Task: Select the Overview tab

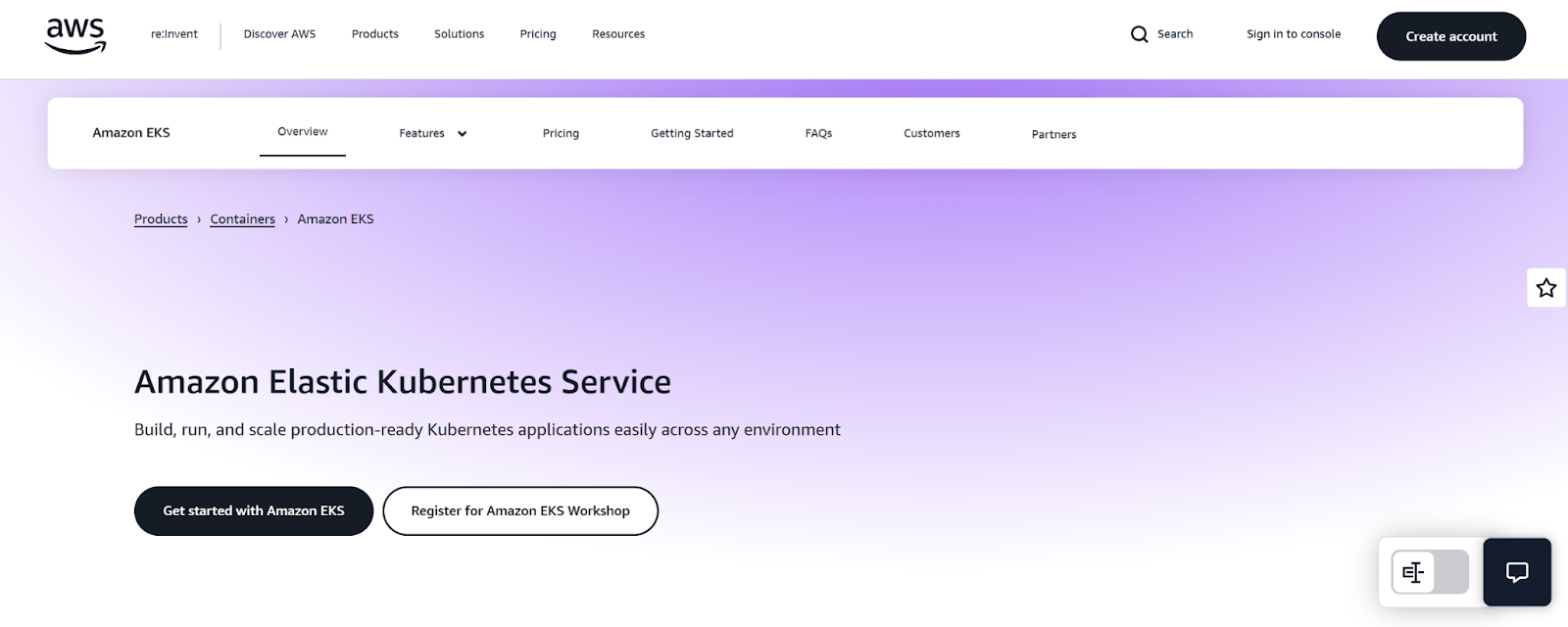Action: [303, 132]
